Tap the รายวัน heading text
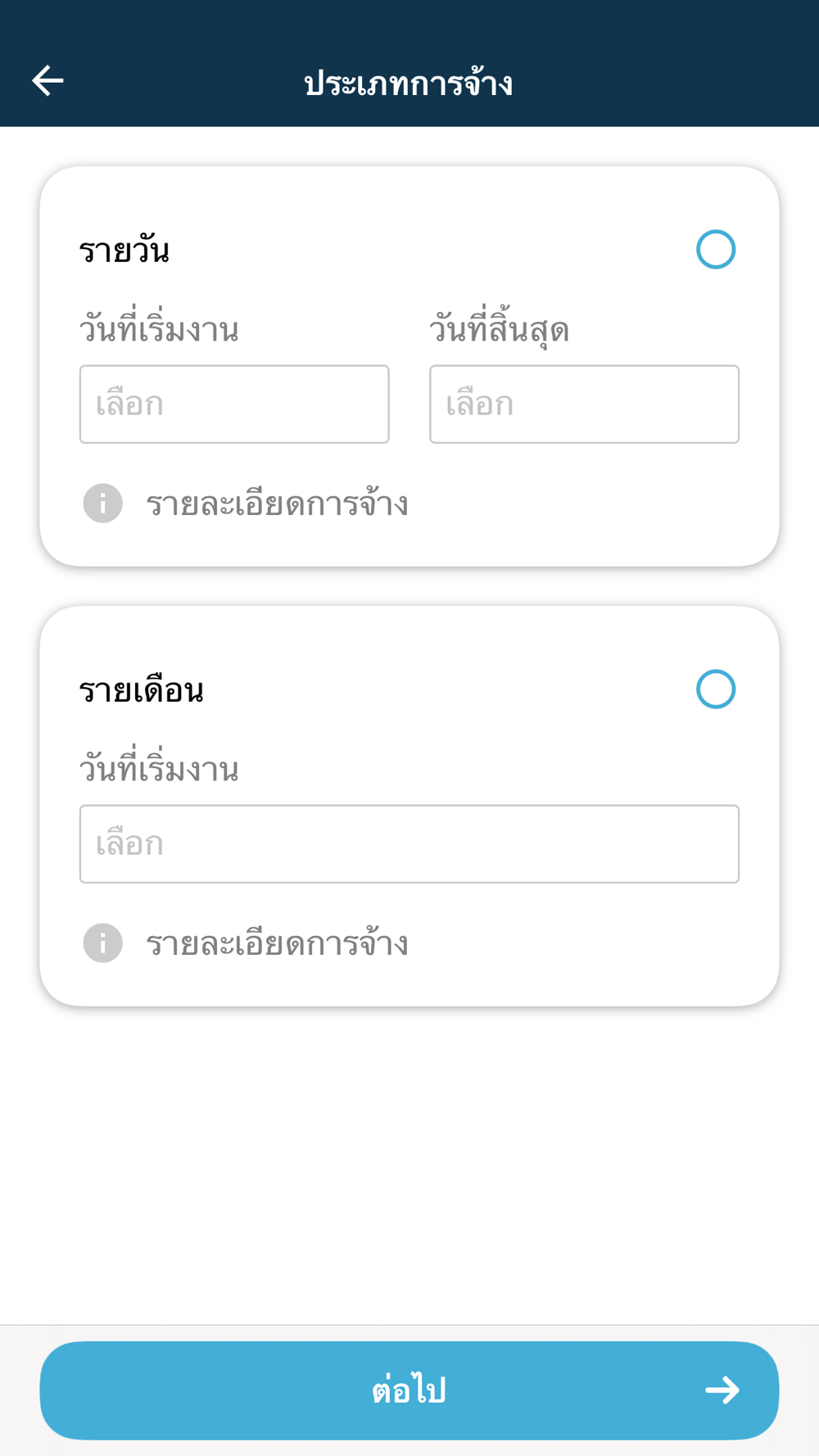This screenshot has width=819, height=1456. 124,250
